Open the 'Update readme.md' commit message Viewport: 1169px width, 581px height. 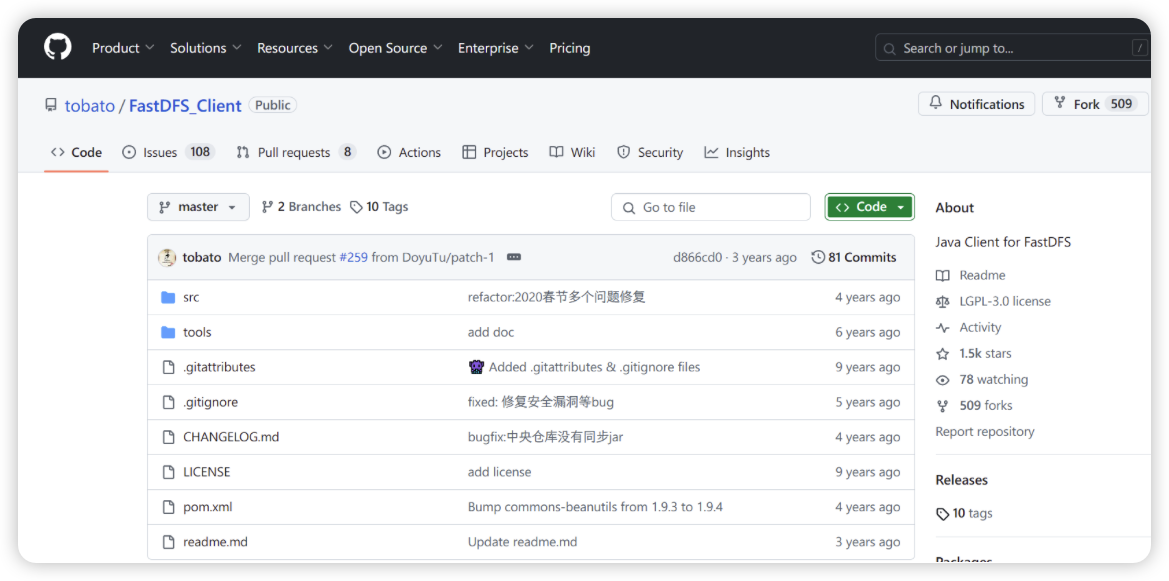point(523,542)
